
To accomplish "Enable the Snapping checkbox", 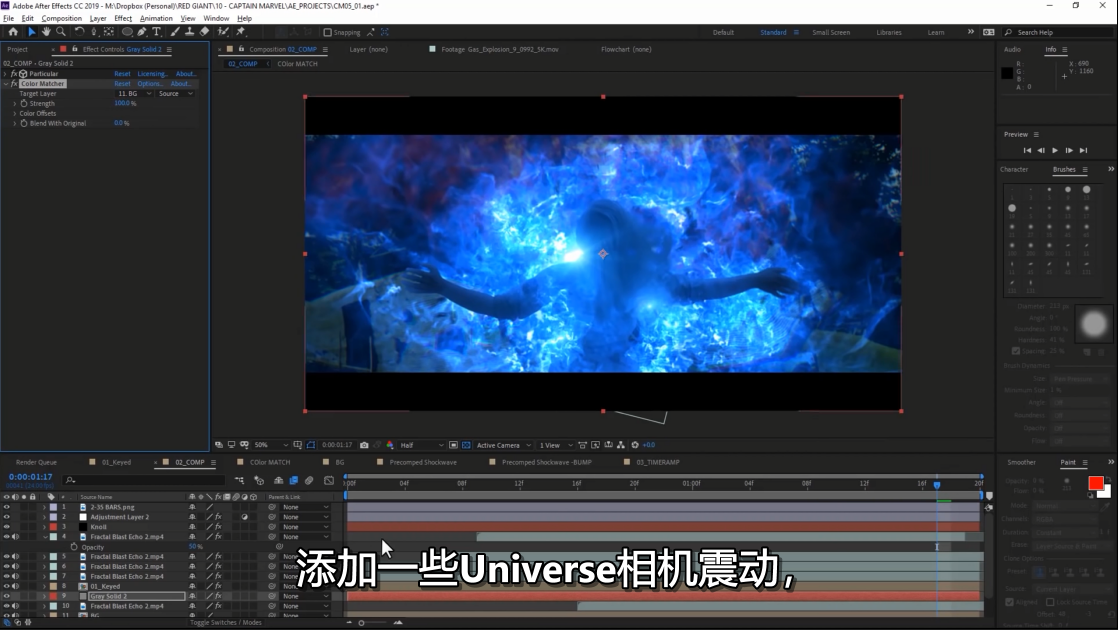I will click(328, 32).
